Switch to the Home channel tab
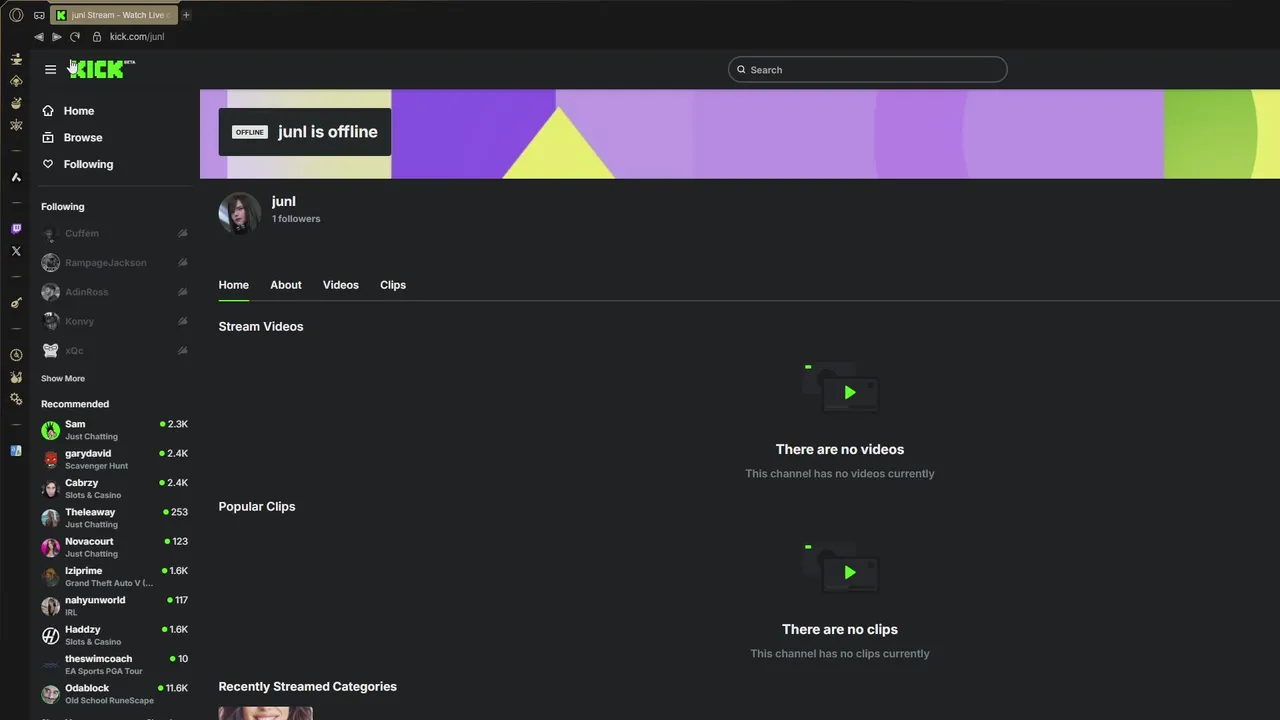The height and width of the screenshot is (720, 1280). point(234,285)
